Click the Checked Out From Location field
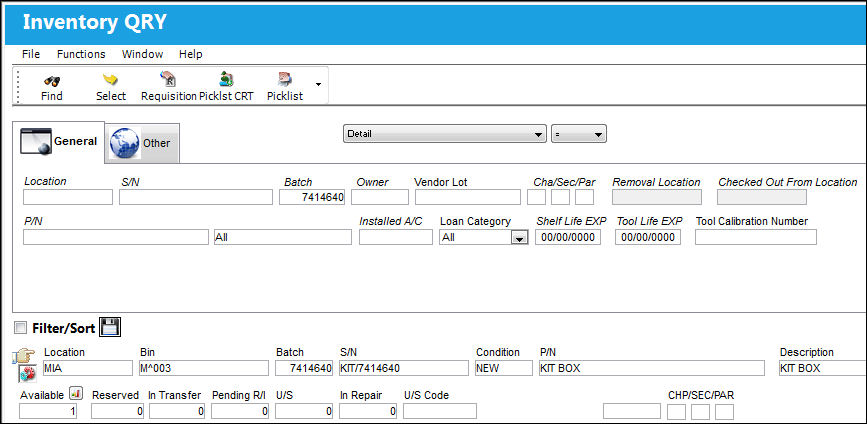 [x=762, y=197]
